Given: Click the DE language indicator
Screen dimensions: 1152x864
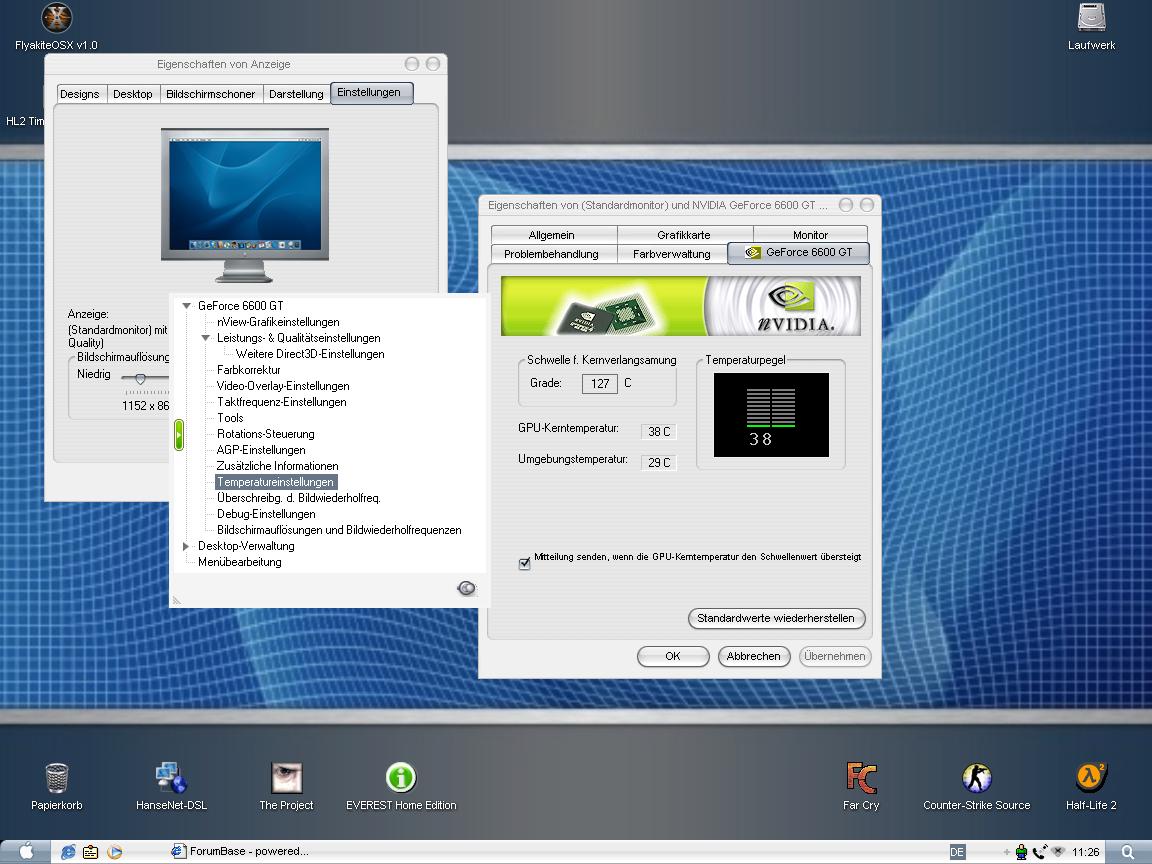Looking at the screenshot, I should (957, 852).
